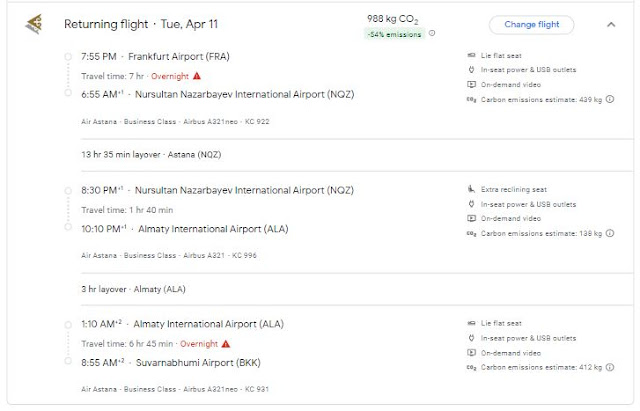Click on-demand video icon on KC 996 leg
Viewport: 640px width, 411px height.
pos(471,218)
